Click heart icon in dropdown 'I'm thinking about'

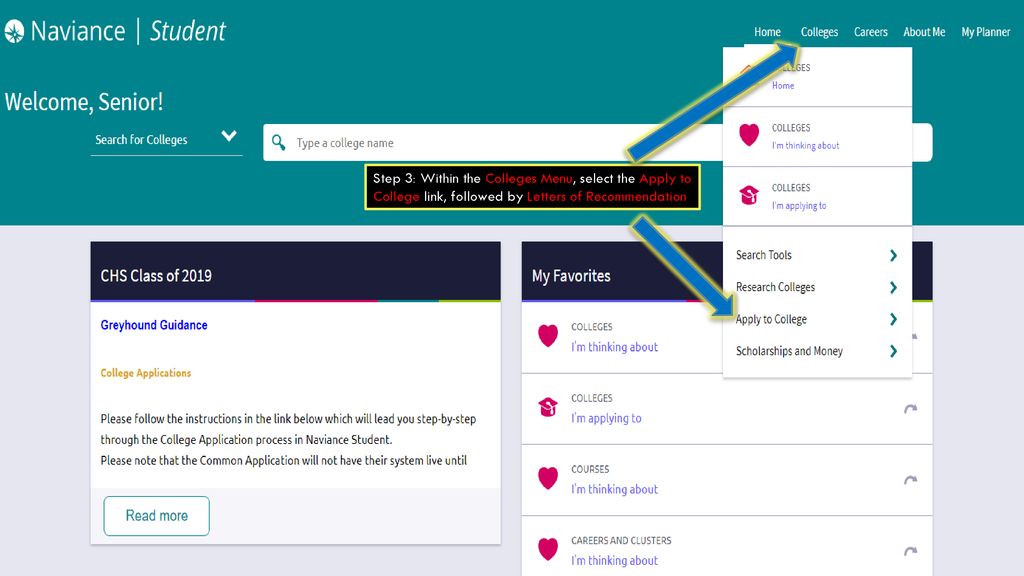coord(749,135)
